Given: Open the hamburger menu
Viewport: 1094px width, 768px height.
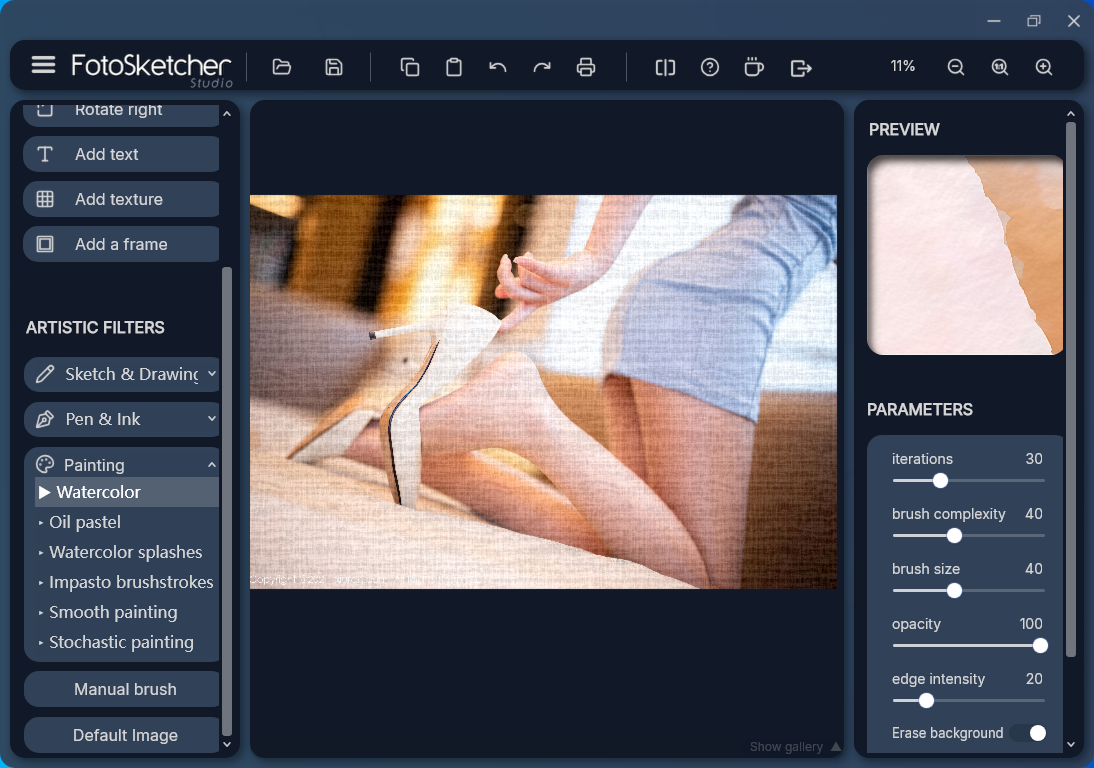Looking at the screenshot, I should coord(43,65).
